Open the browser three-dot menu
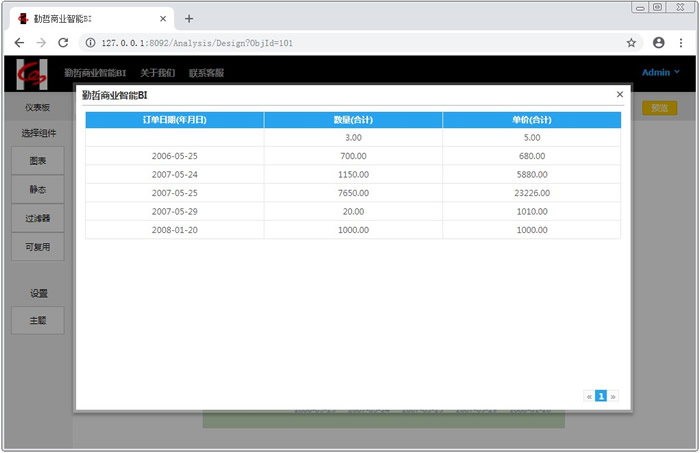Image resolution: width=700 pixels, height=453 pixels. pyautogui.click(x=682, y=43)
